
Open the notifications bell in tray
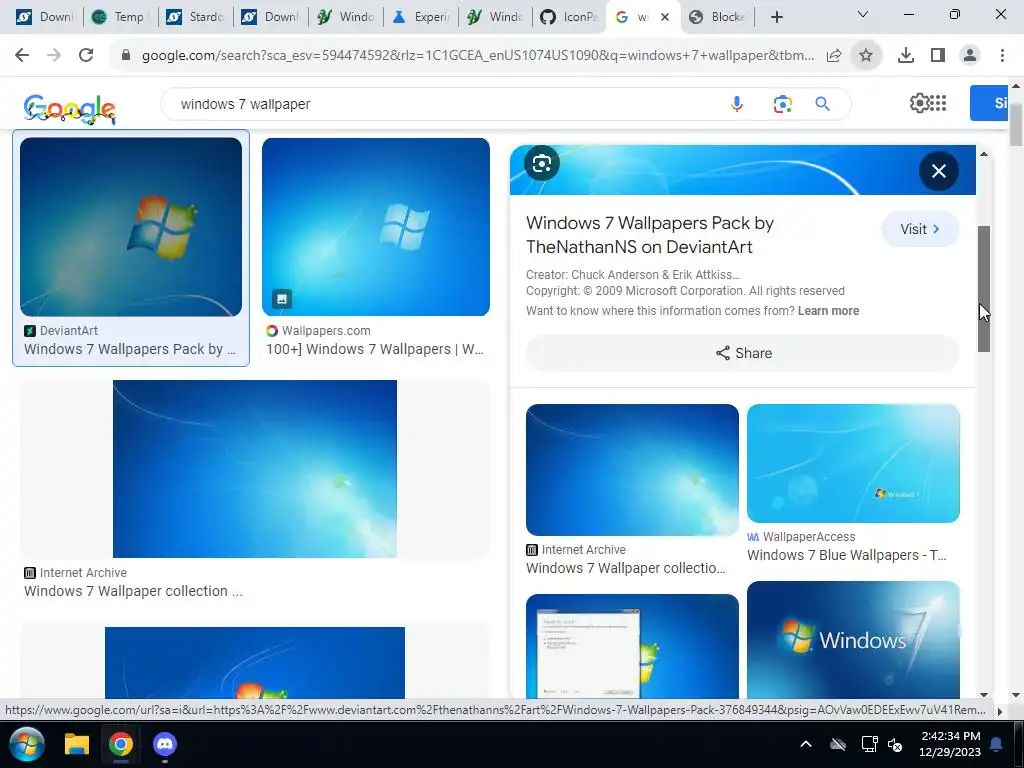(997, 744)
